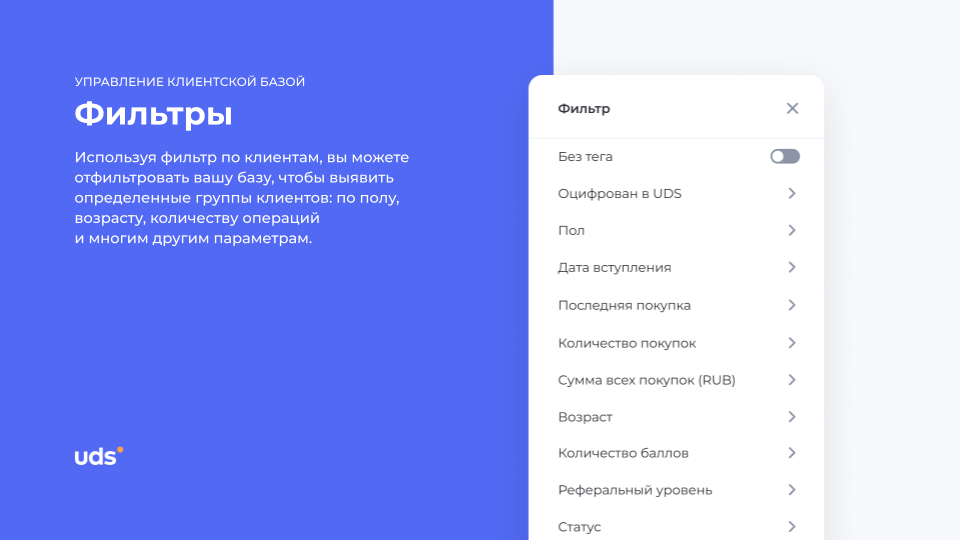Click the Количество баллов label
Screen dimensions: 960x540
click(x=623, y=454)
